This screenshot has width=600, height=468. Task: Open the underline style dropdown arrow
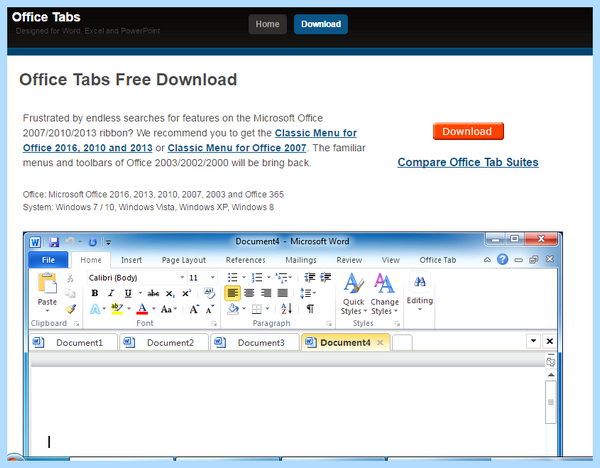(x=140, y=293)
